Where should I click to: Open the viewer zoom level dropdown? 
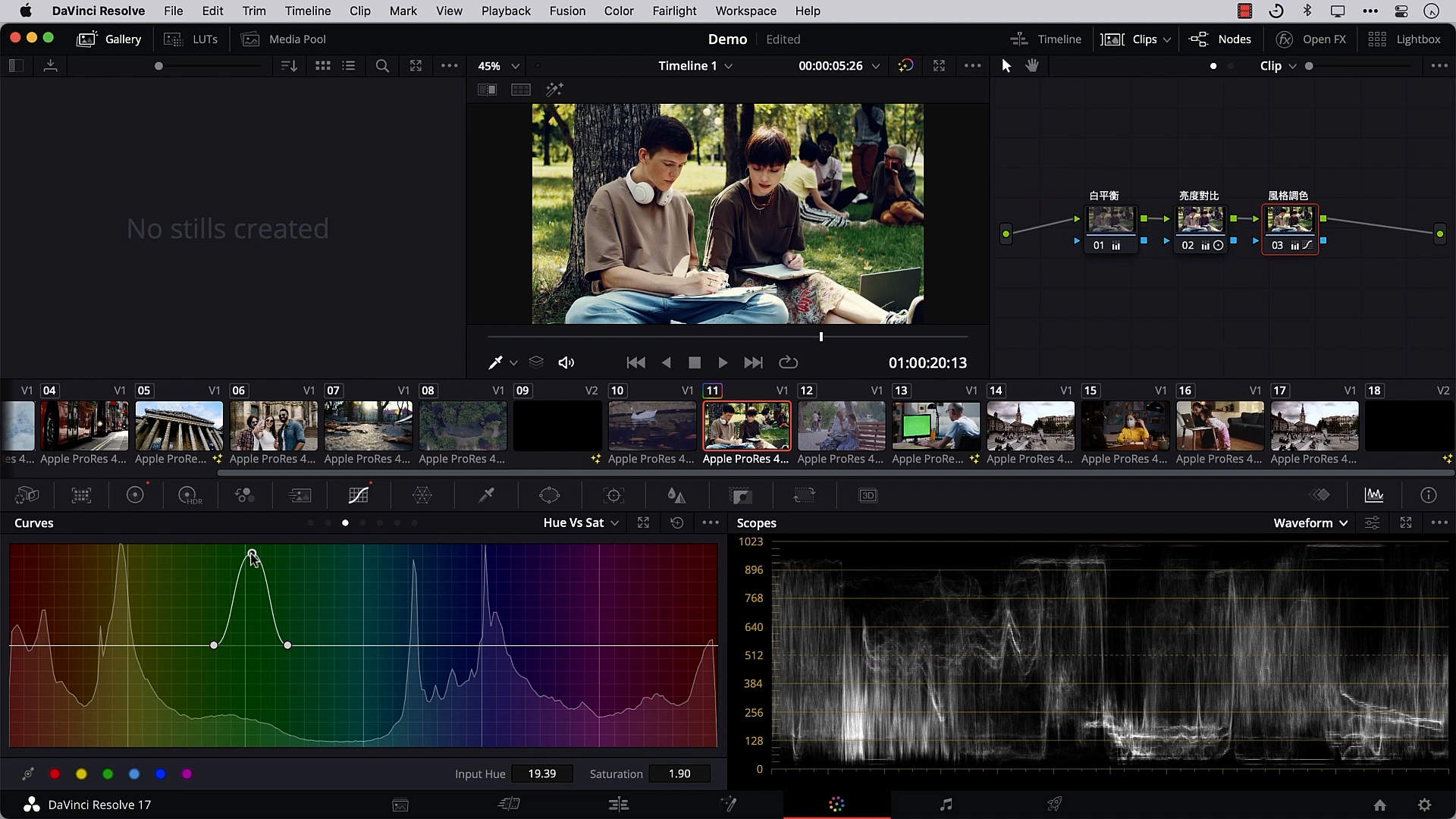tap(497, 66)
